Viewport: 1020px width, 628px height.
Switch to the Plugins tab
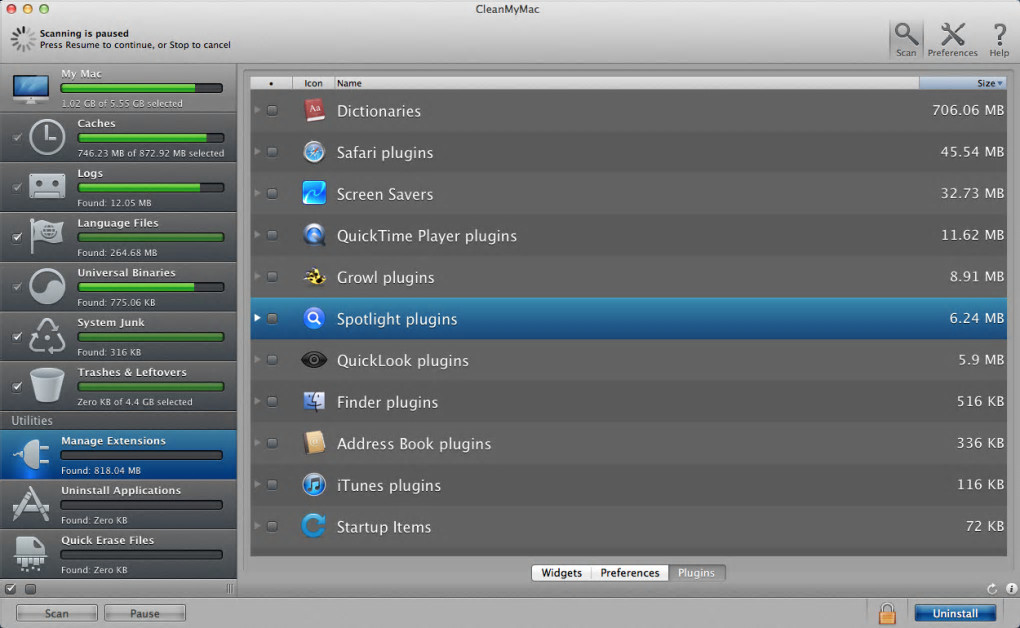(x=696, y=573)
